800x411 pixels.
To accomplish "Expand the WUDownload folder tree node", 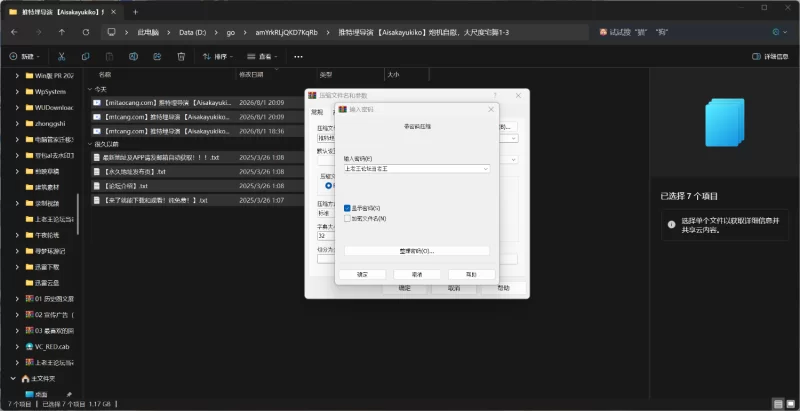I will coord(17,108).
